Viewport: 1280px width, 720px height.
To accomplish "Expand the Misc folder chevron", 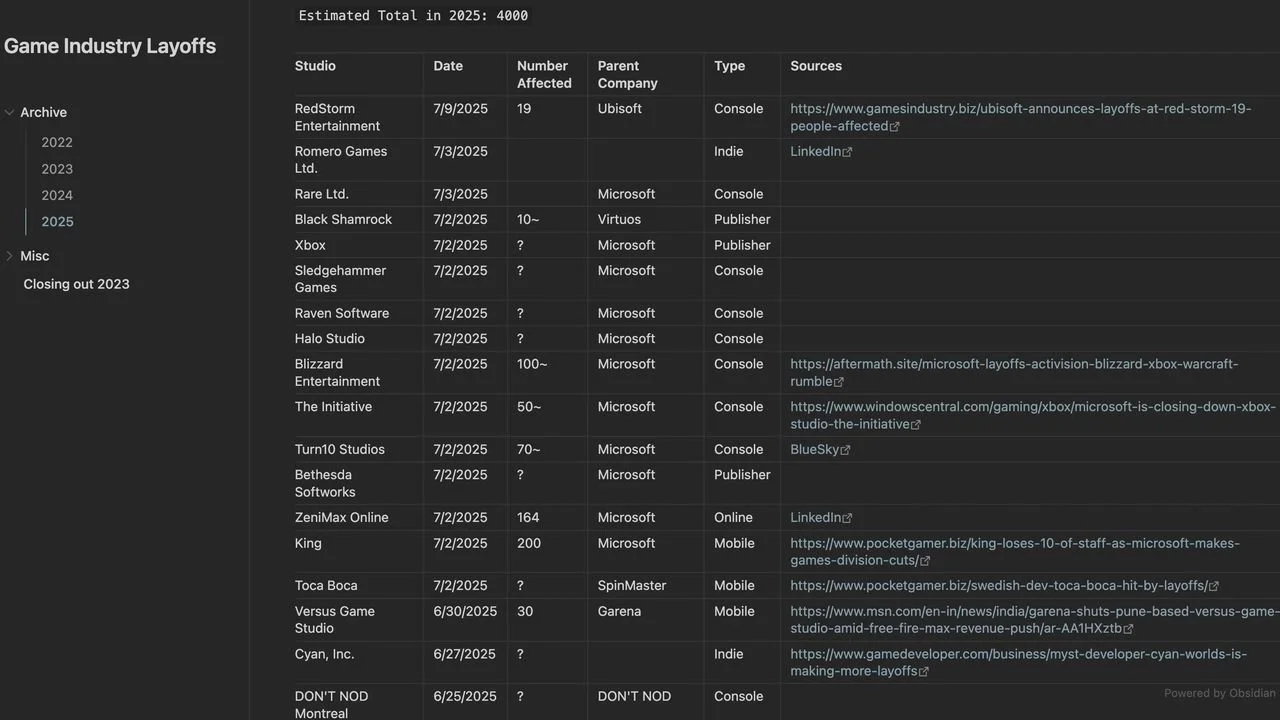I will click(x=10, y=256).
